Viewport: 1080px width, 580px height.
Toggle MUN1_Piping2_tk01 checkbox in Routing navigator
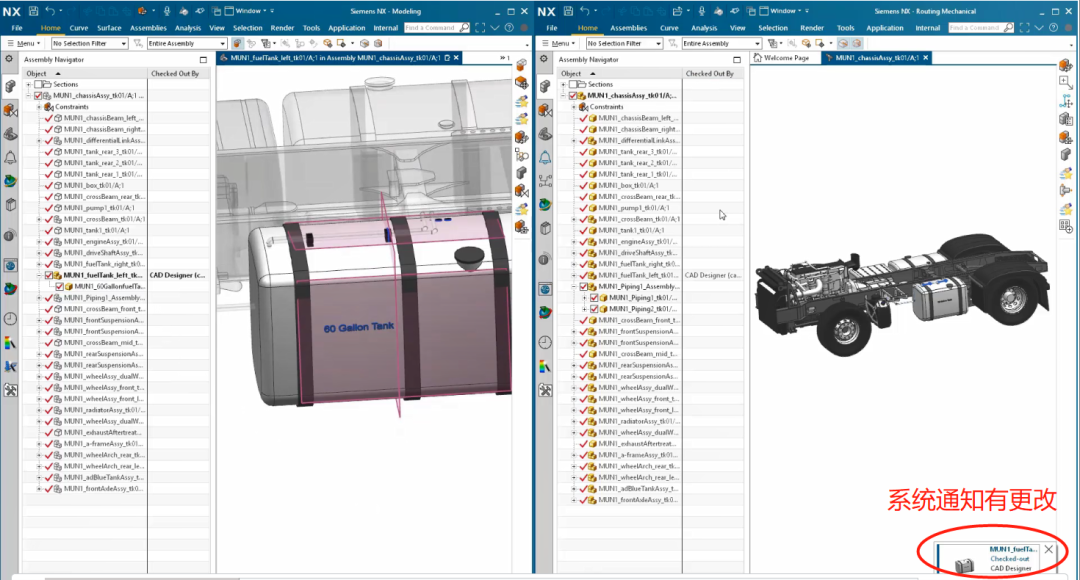(x=594, y=309)
